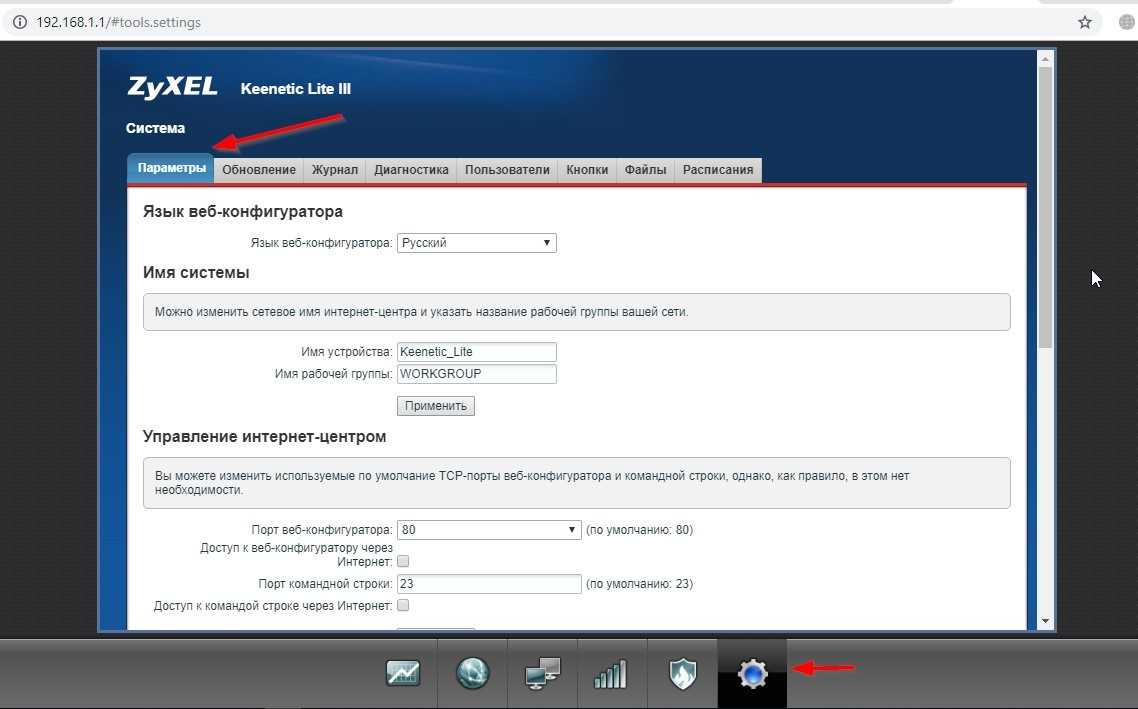This screenshot has width=1138, height=709.
Task: Expand the web configurator port dropdown
Action: (x=488, y=530)
